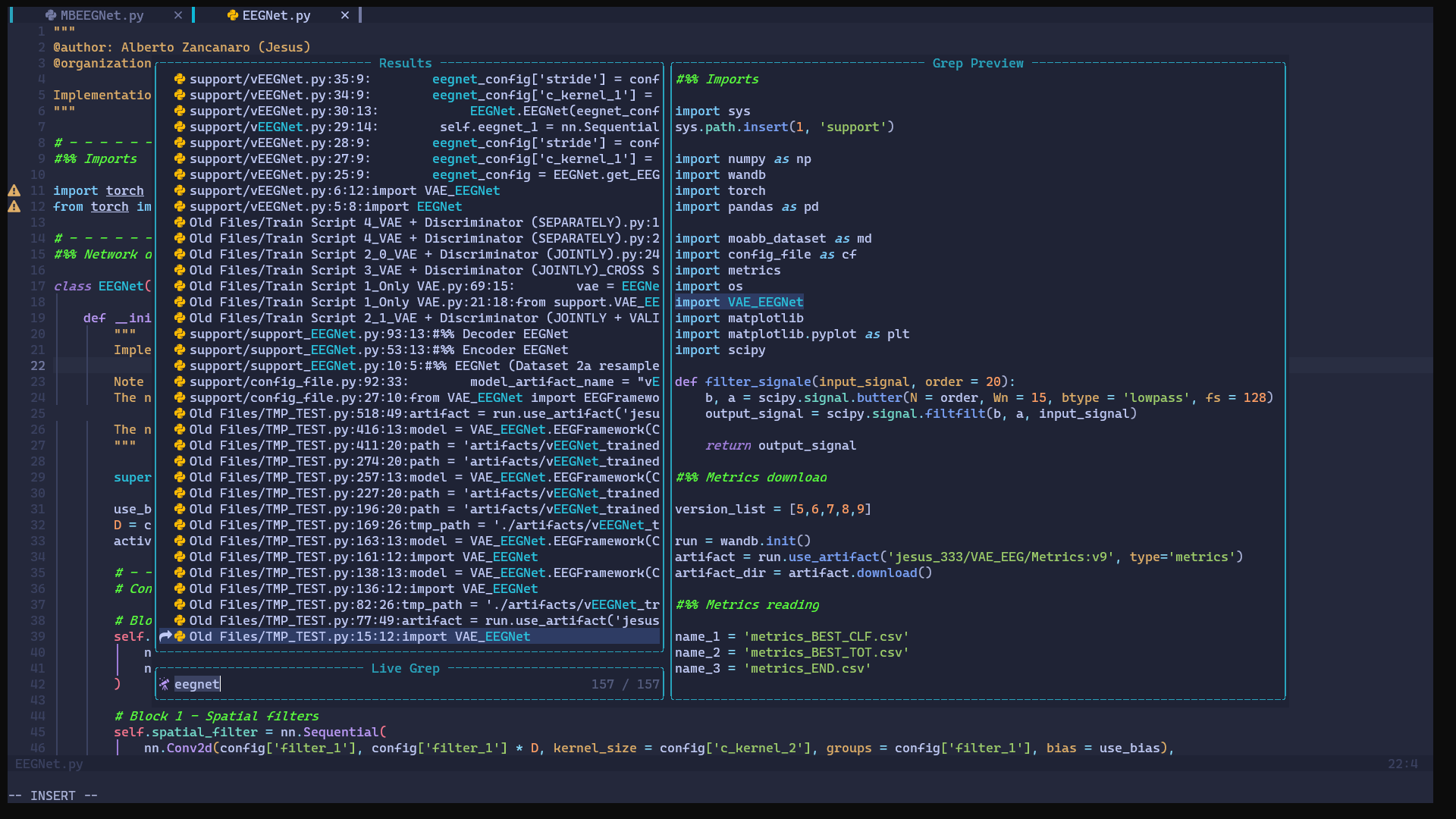
Task: Click Python icon of vEEGNet.py:30:13 result
Action: (180, 111)
